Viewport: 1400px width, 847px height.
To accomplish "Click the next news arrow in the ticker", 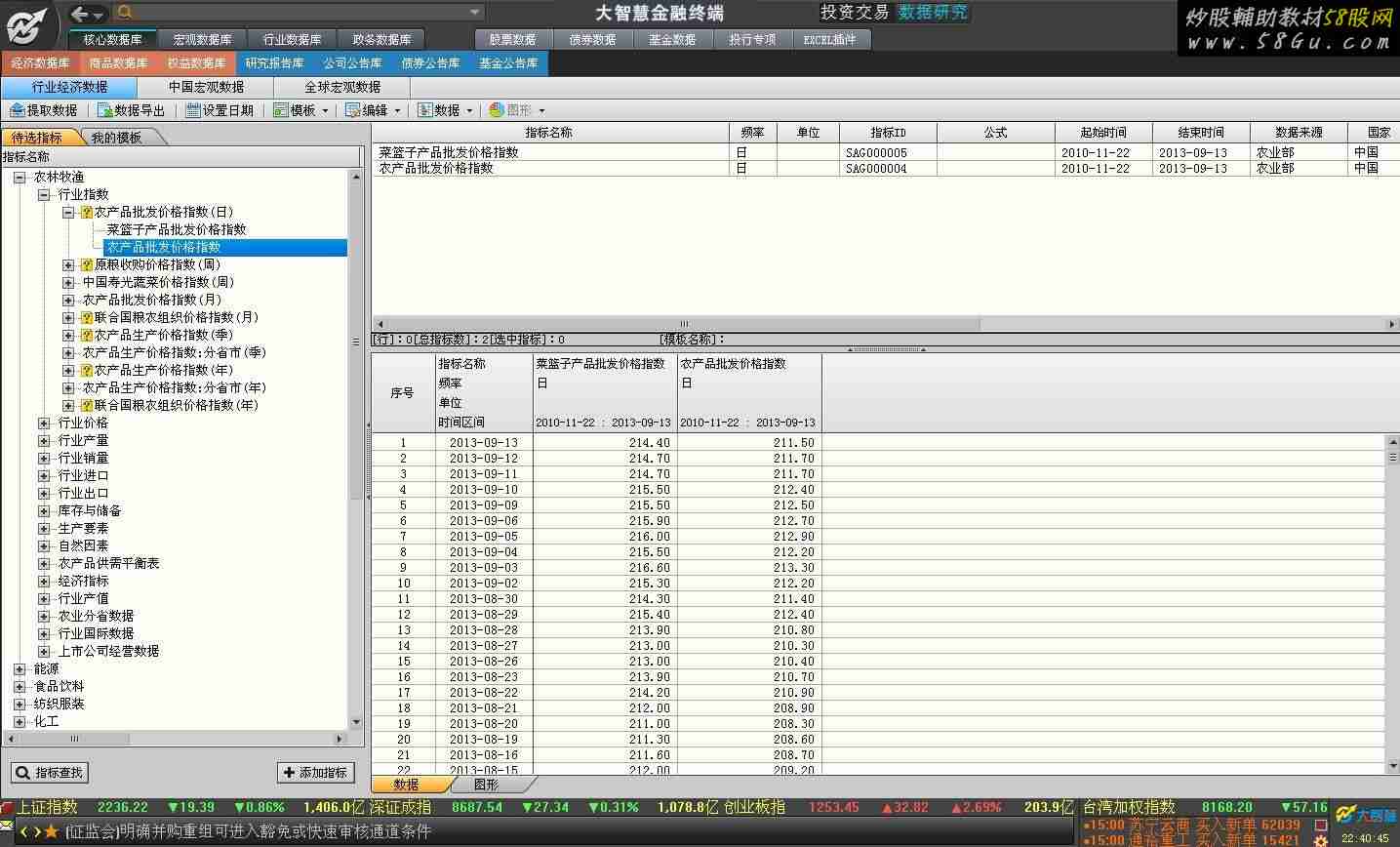I will 37,832.
